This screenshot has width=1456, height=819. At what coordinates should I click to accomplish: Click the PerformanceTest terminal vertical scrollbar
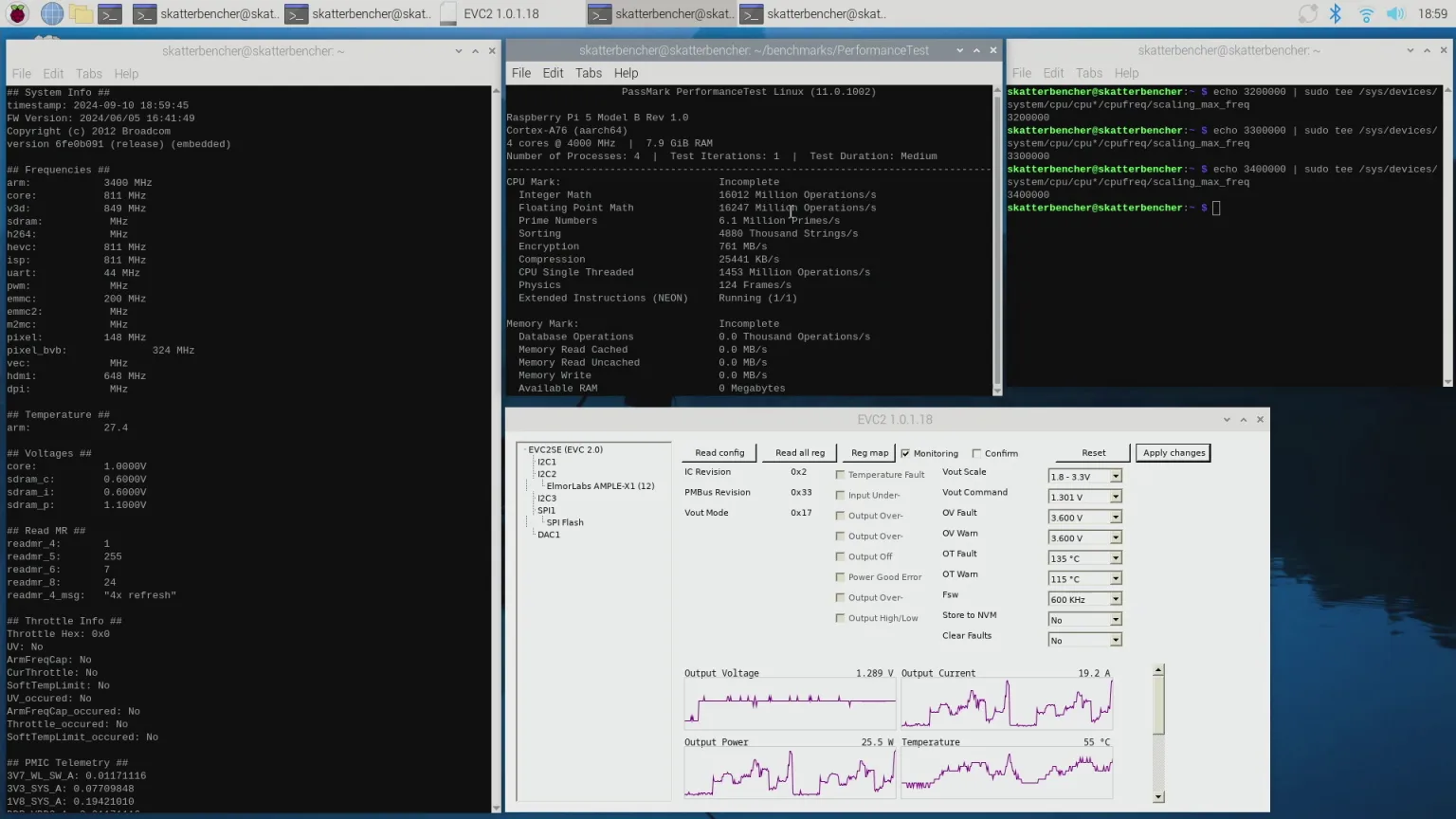point(997,239)
